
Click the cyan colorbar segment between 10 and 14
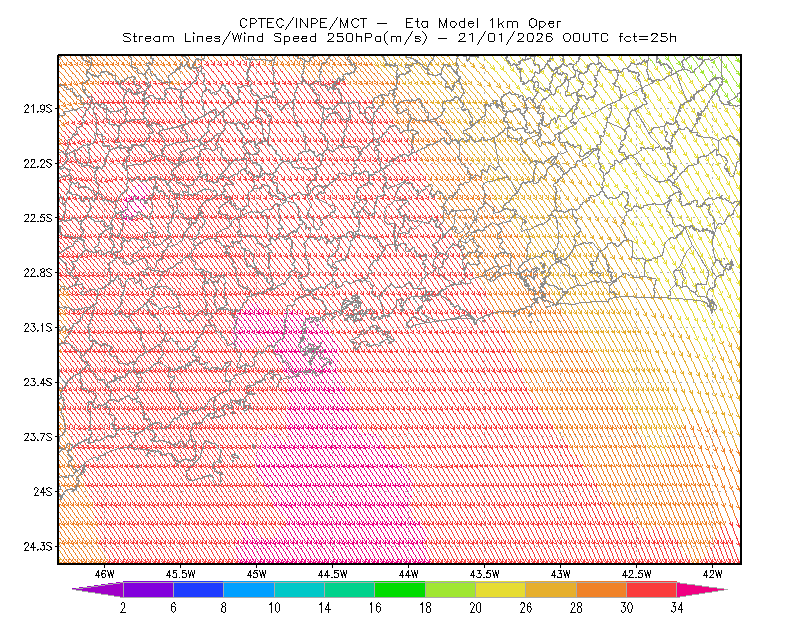tap(299, 589)
